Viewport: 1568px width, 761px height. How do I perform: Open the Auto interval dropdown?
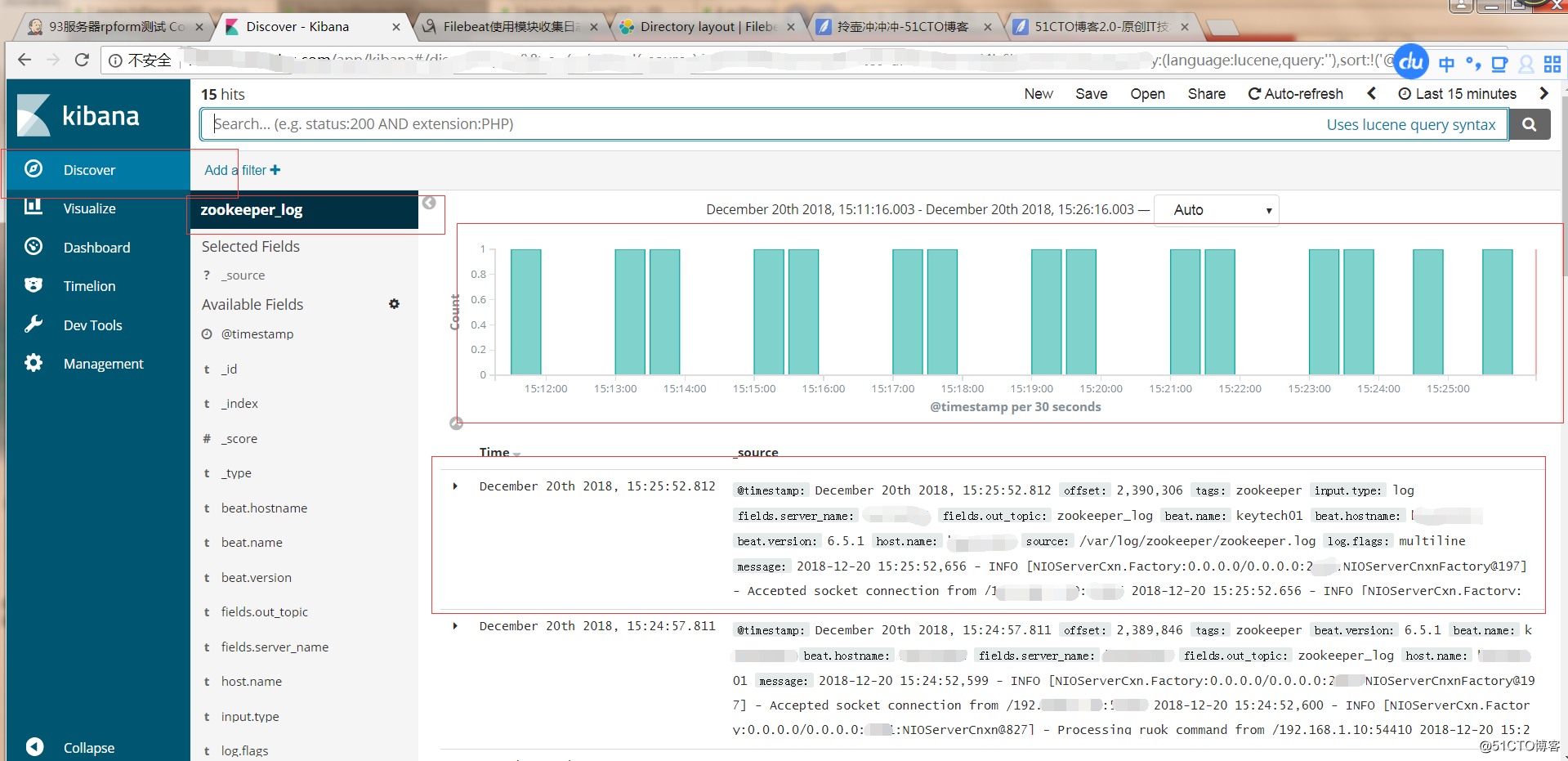coord(1216,210)
